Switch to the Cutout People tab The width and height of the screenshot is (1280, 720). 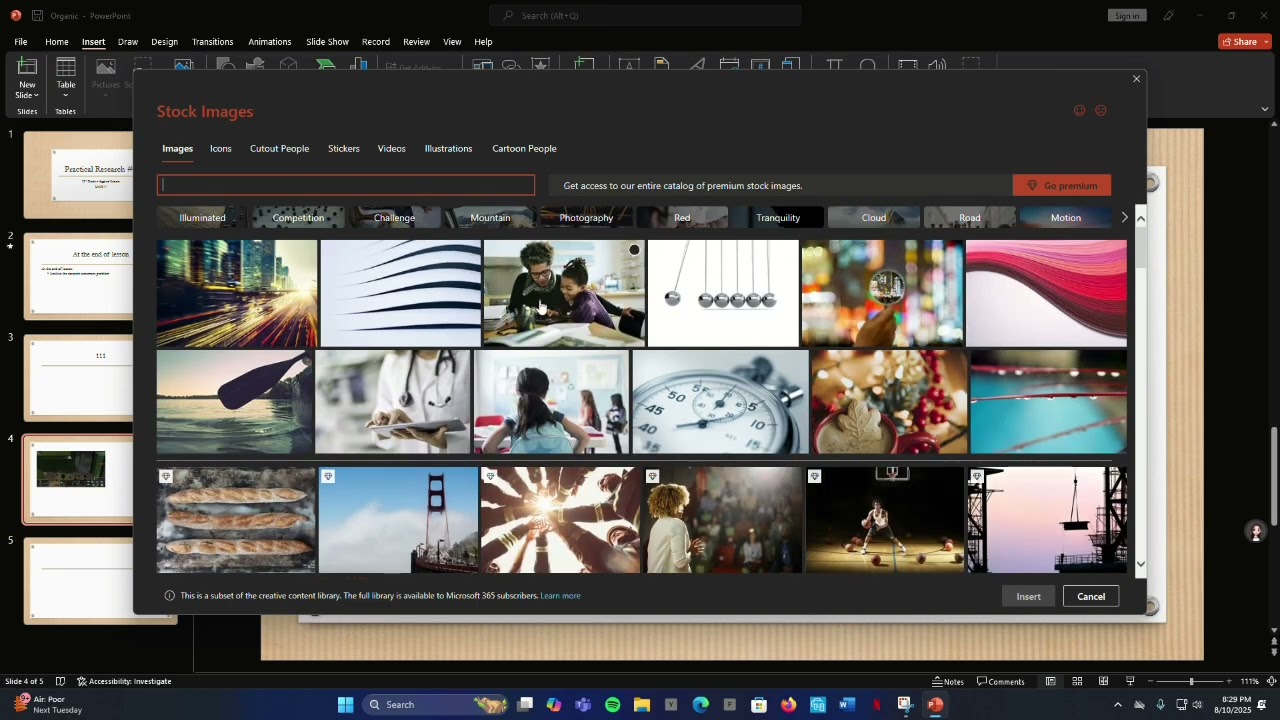279,149
